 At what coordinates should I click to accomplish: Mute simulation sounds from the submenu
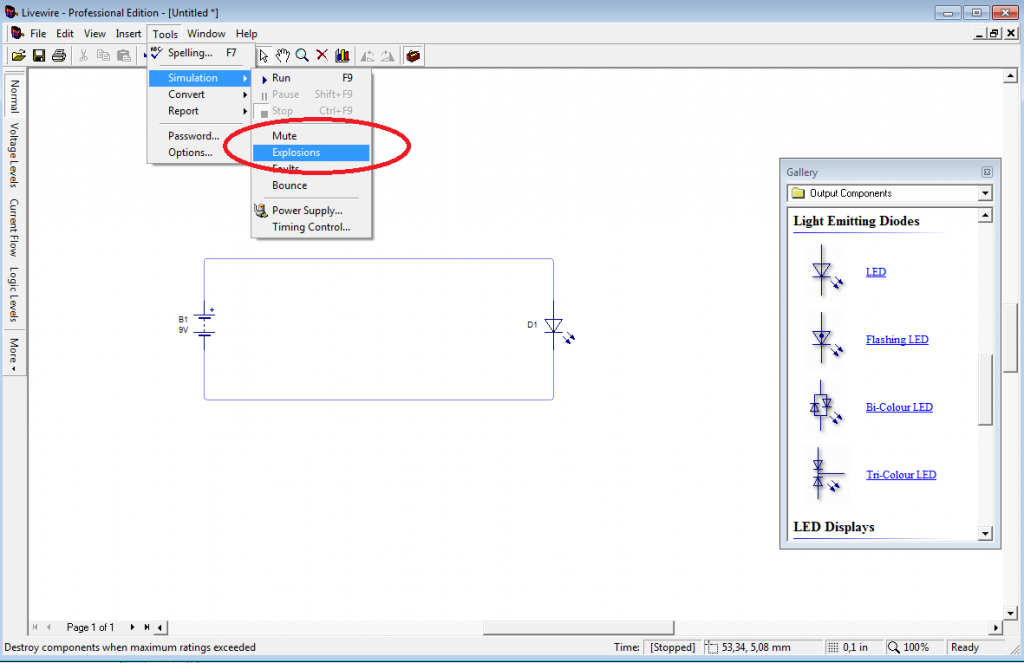284,135
